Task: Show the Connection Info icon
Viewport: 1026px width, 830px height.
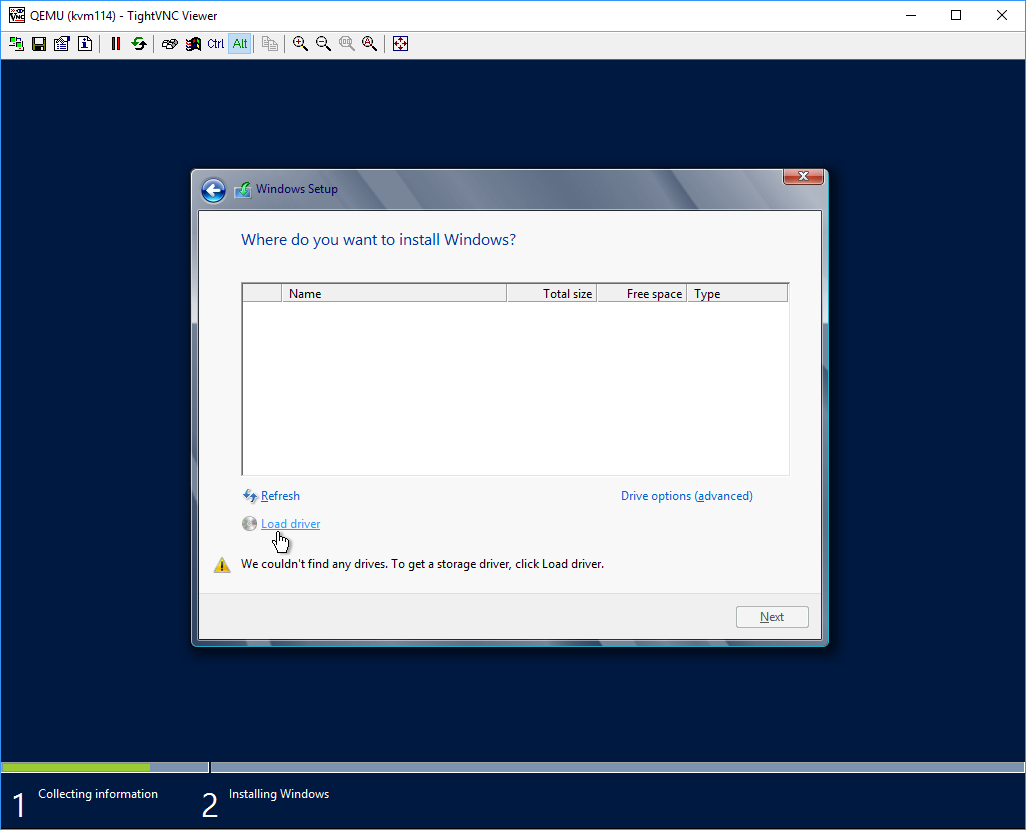Action: click(85, 44)
